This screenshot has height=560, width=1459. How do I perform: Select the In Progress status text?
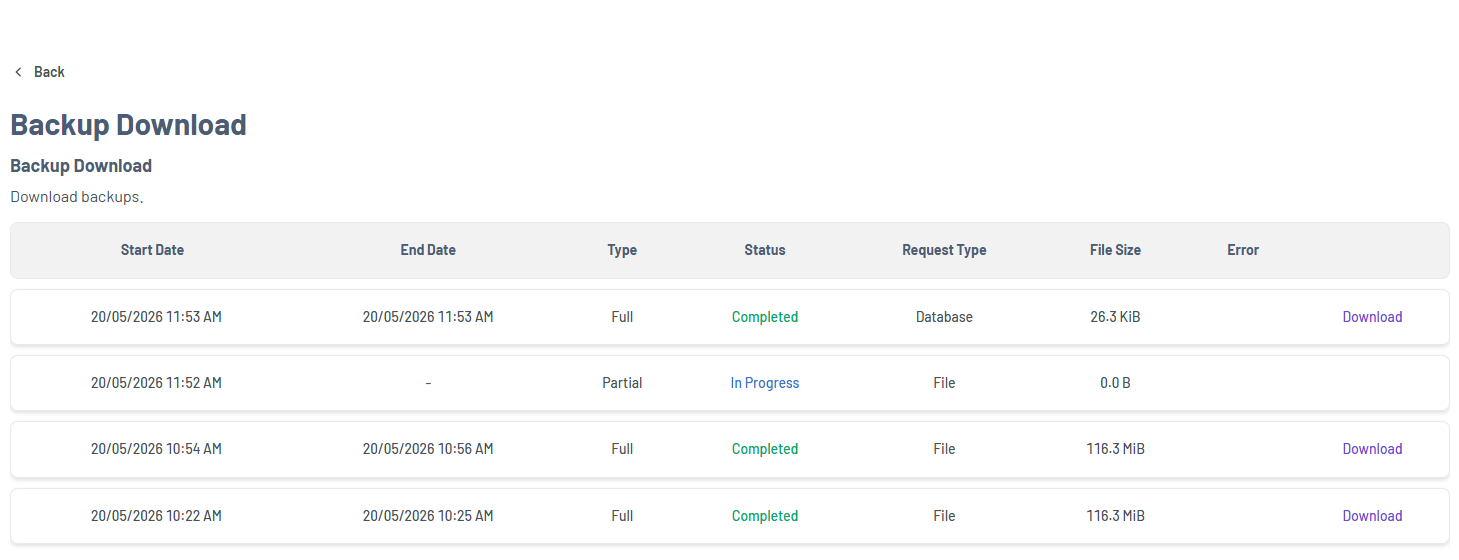(x=765, y=383)
